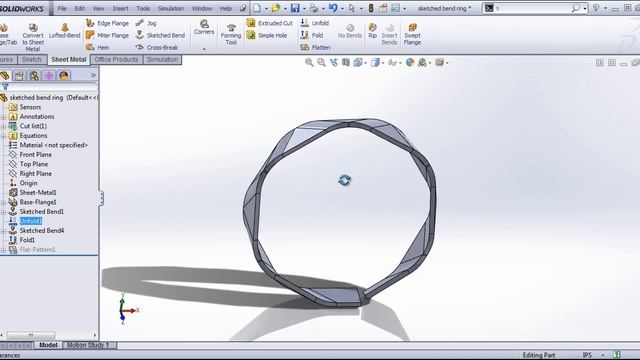Click the Zoom to Area icon
Viewport: 640px width, 360px height.
coord(321,62)
